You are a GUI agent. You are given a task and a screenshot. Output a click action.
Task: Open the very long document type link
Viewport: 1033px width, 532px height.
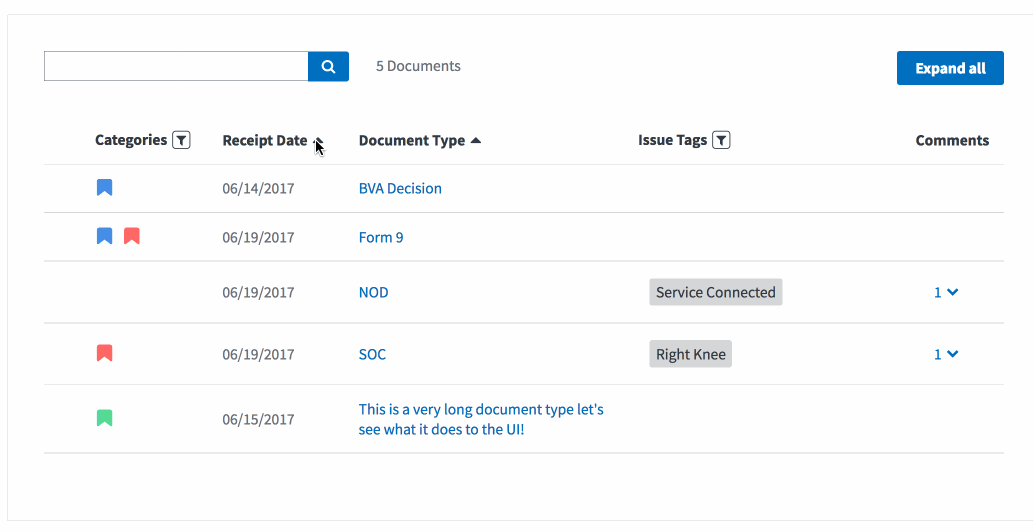481,419
